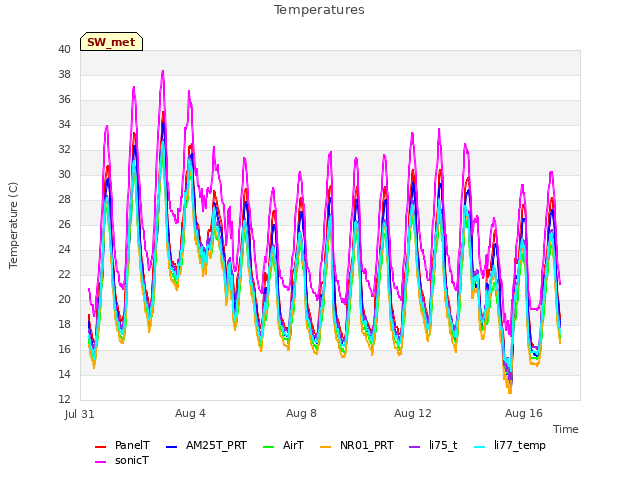Screen dimensions: 640x480
Task: Select the li75_t legend label
Action: pyautogui.click(x=443, y=445)
